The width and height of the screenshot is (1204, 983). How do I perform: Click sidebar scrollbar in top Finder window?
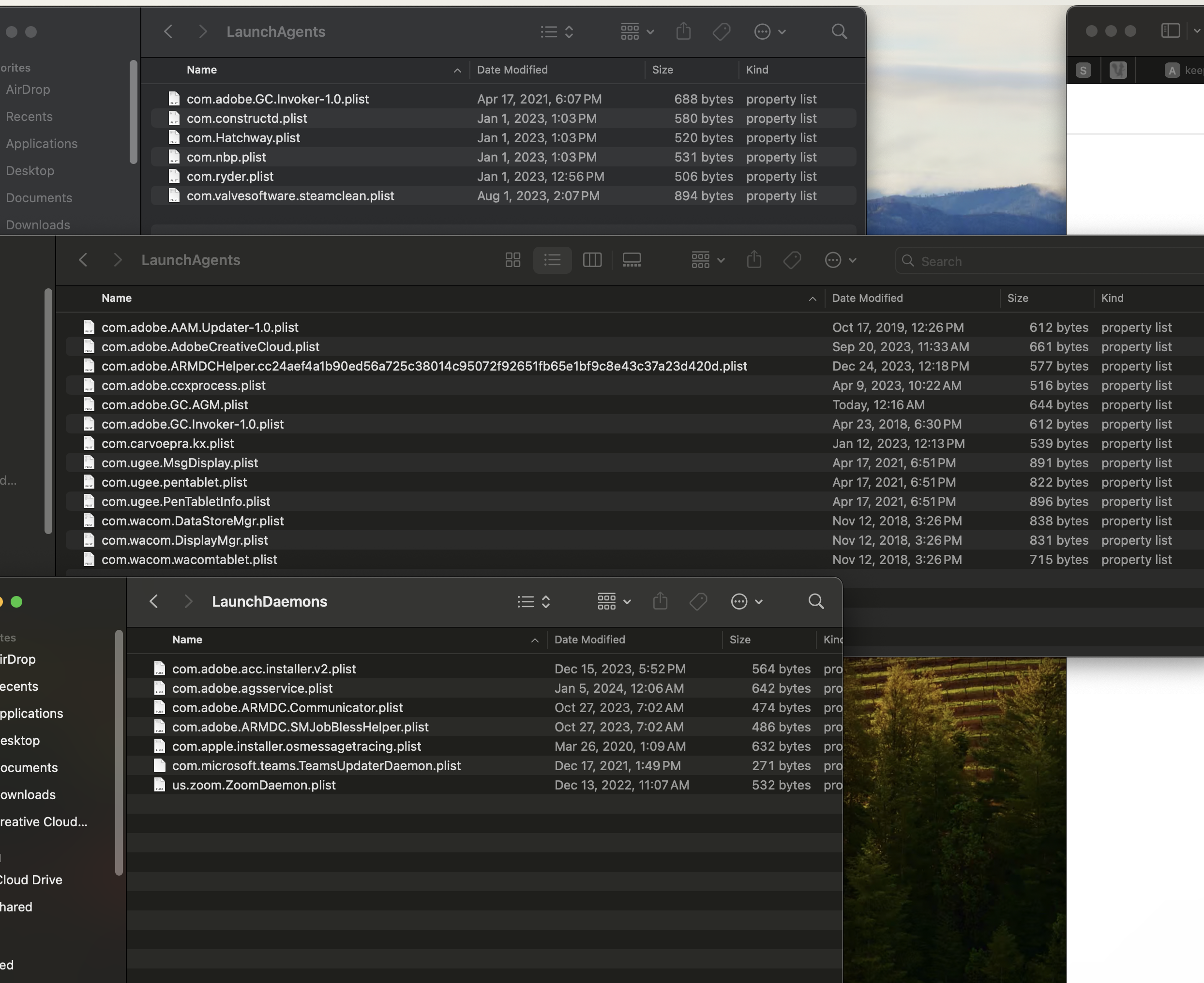click(134, 112)
